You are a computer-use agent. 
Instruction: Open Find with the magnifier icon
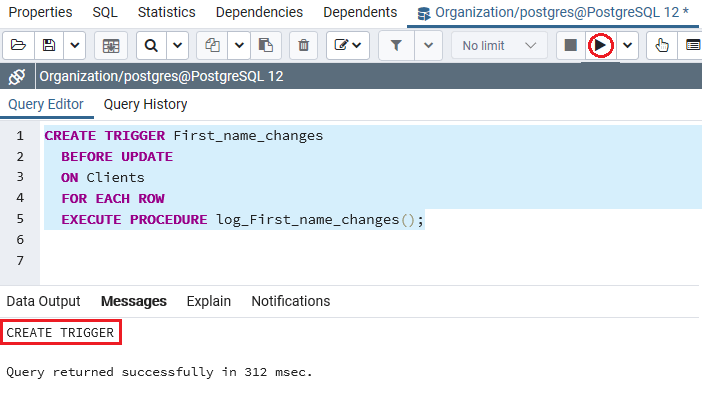151,45
